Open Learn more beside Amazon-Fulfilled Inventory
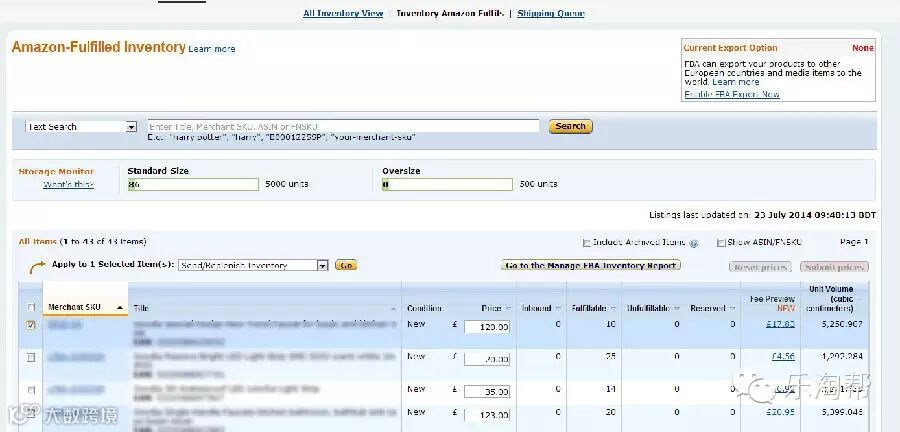Screen dimensions: 900x432 point(212,49)
